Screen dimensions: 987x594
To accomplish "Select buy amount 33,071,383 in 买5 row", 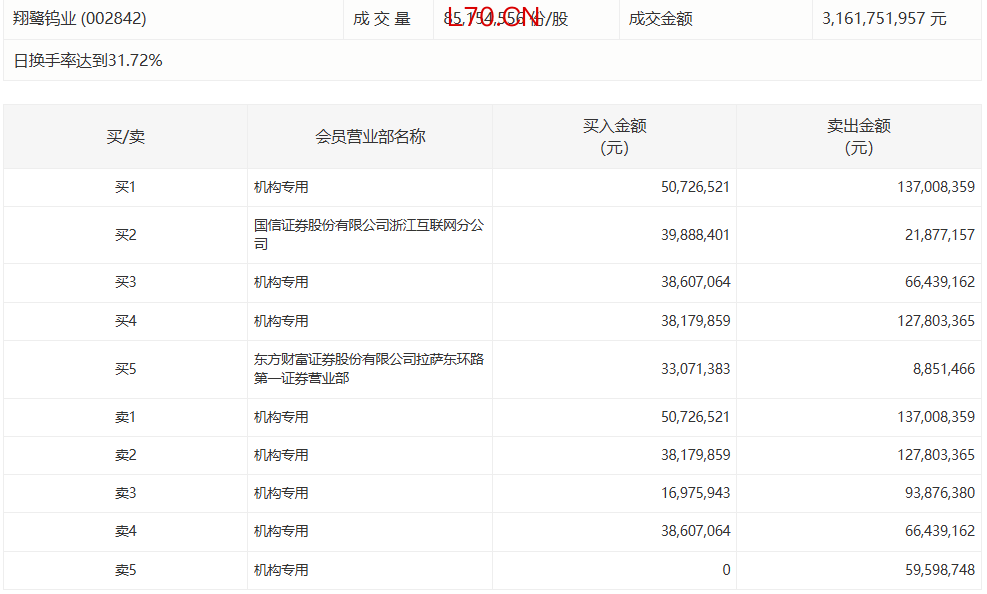I will 690,369.
